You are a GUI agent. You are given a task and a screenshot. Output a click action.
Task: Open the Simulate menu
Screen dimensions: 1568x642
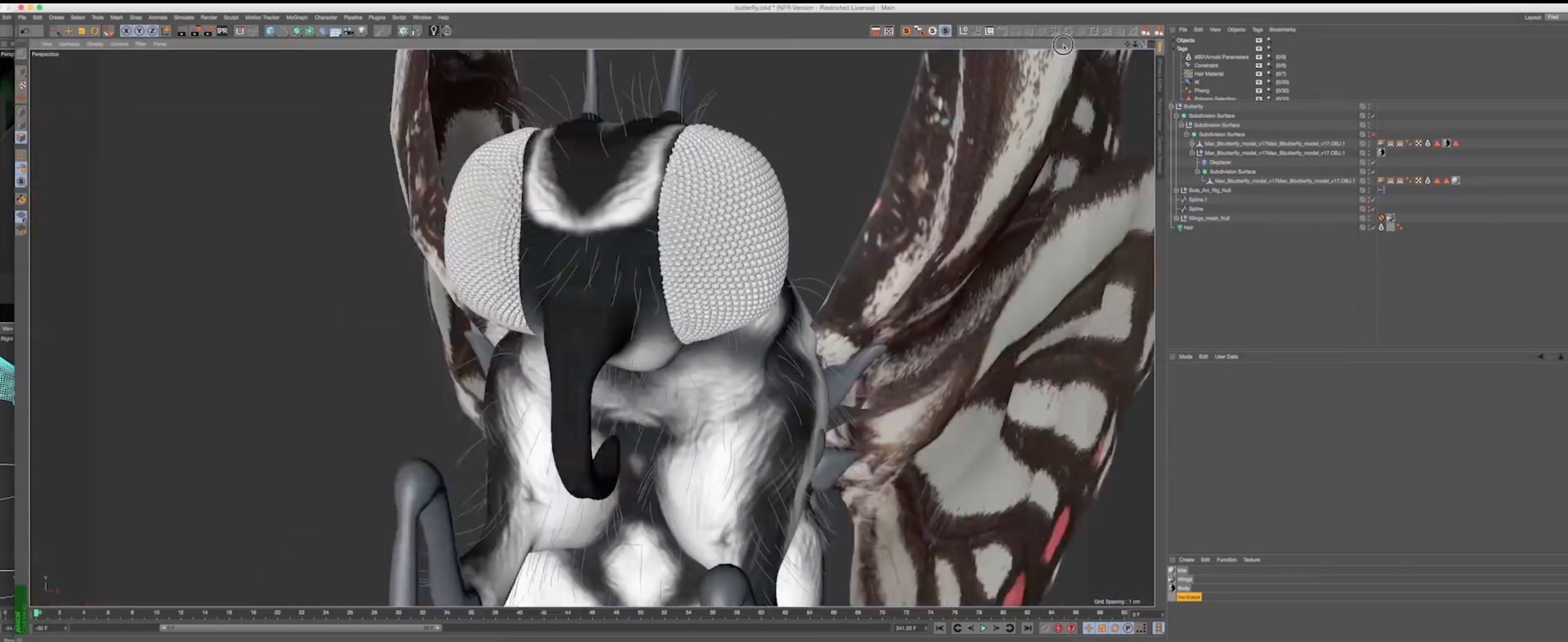184,18
